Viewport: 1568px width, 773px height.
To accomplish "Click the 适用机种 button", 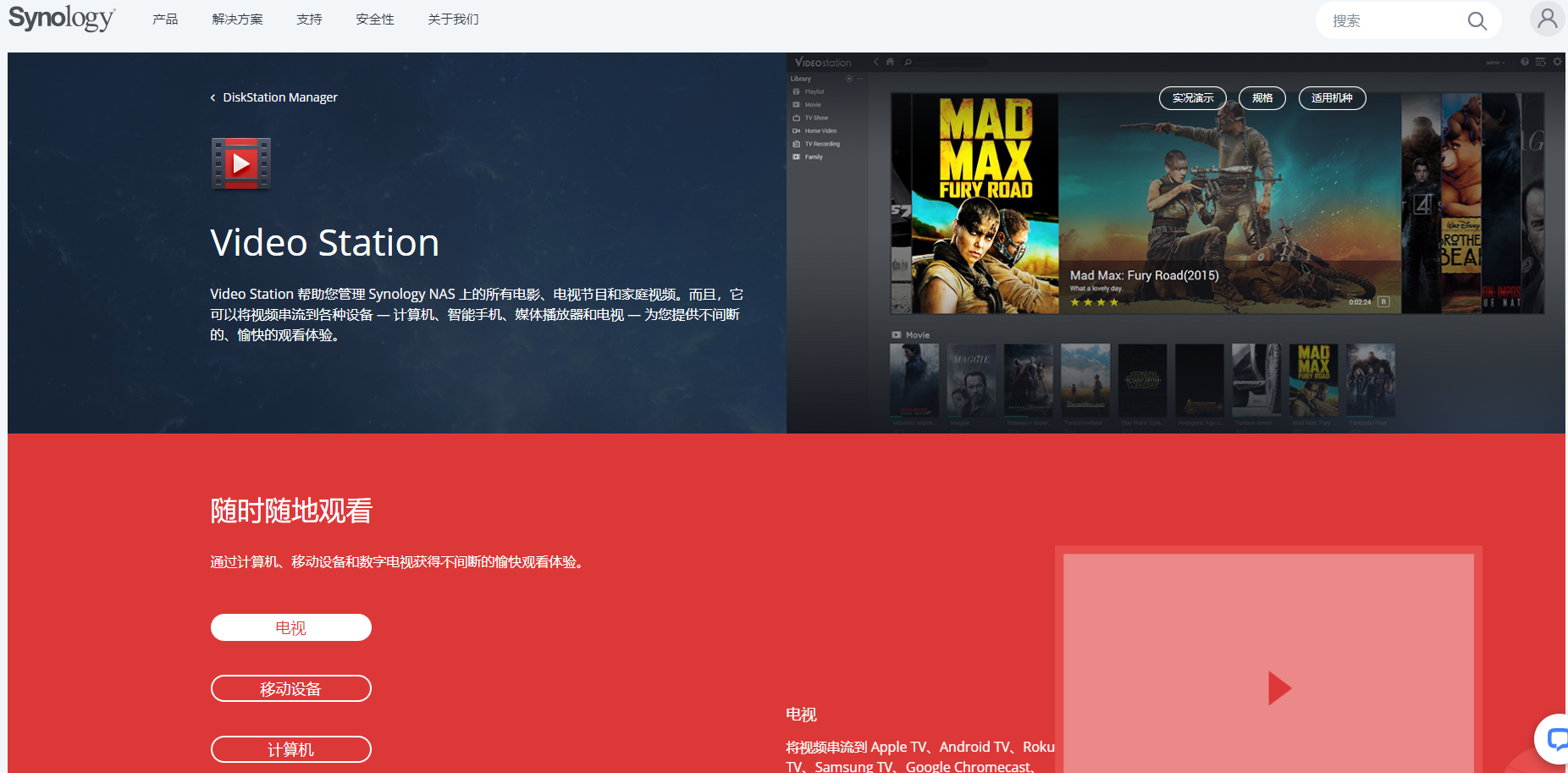I will [1332, 98].
